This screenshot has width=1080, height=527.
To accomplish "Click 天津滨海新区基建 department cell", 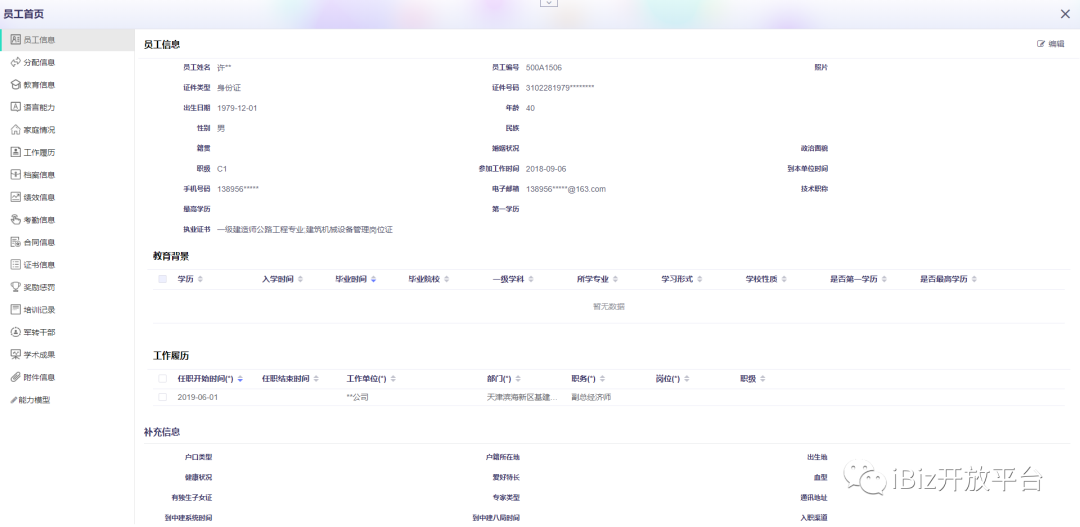I will point(522,397).
